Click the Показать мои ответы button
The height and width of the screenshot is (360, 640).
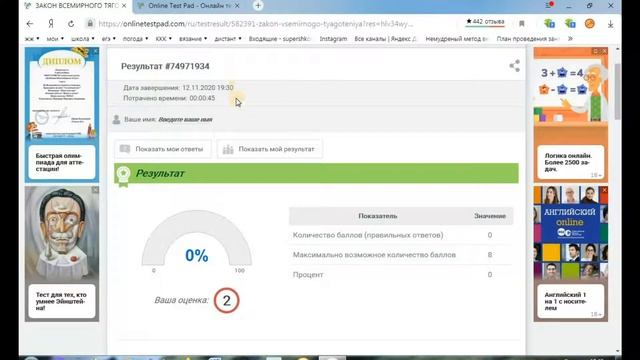pos(163,149)
